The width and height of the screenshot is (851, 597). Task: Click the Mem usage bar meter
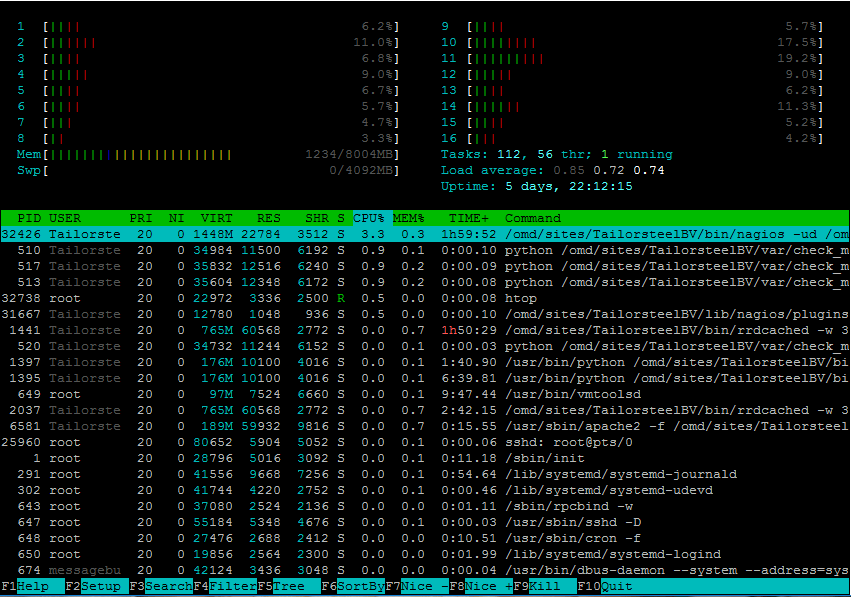[208, 155]
